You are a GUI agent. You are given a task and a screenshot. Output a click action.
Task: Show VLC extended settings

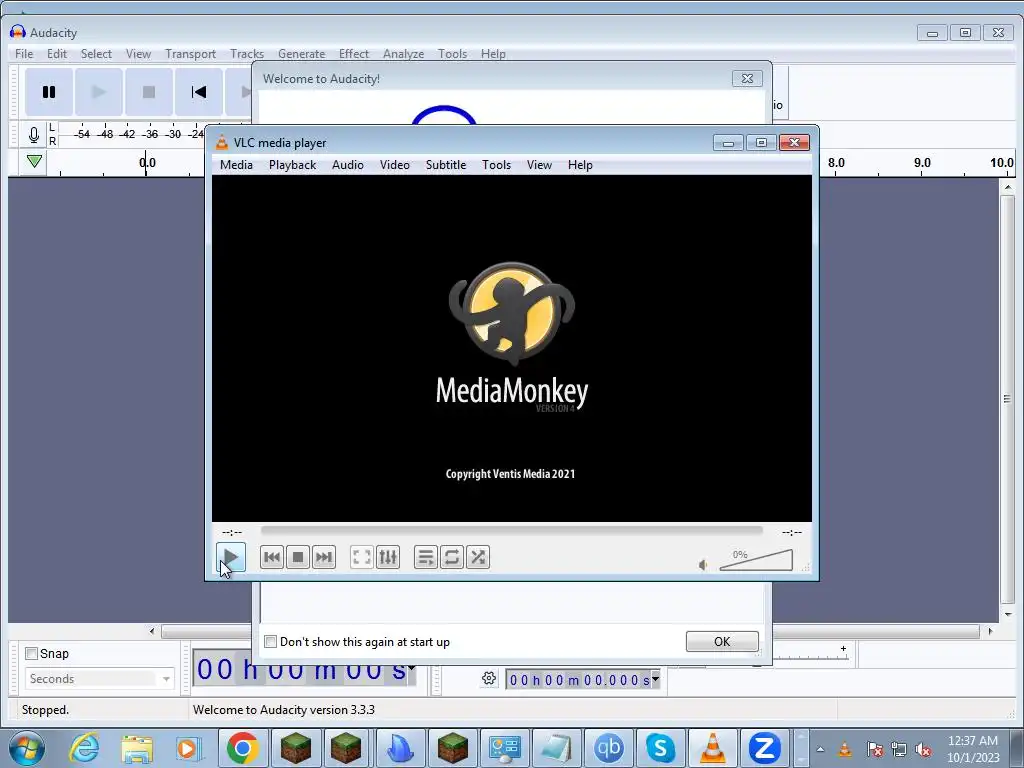388,557
